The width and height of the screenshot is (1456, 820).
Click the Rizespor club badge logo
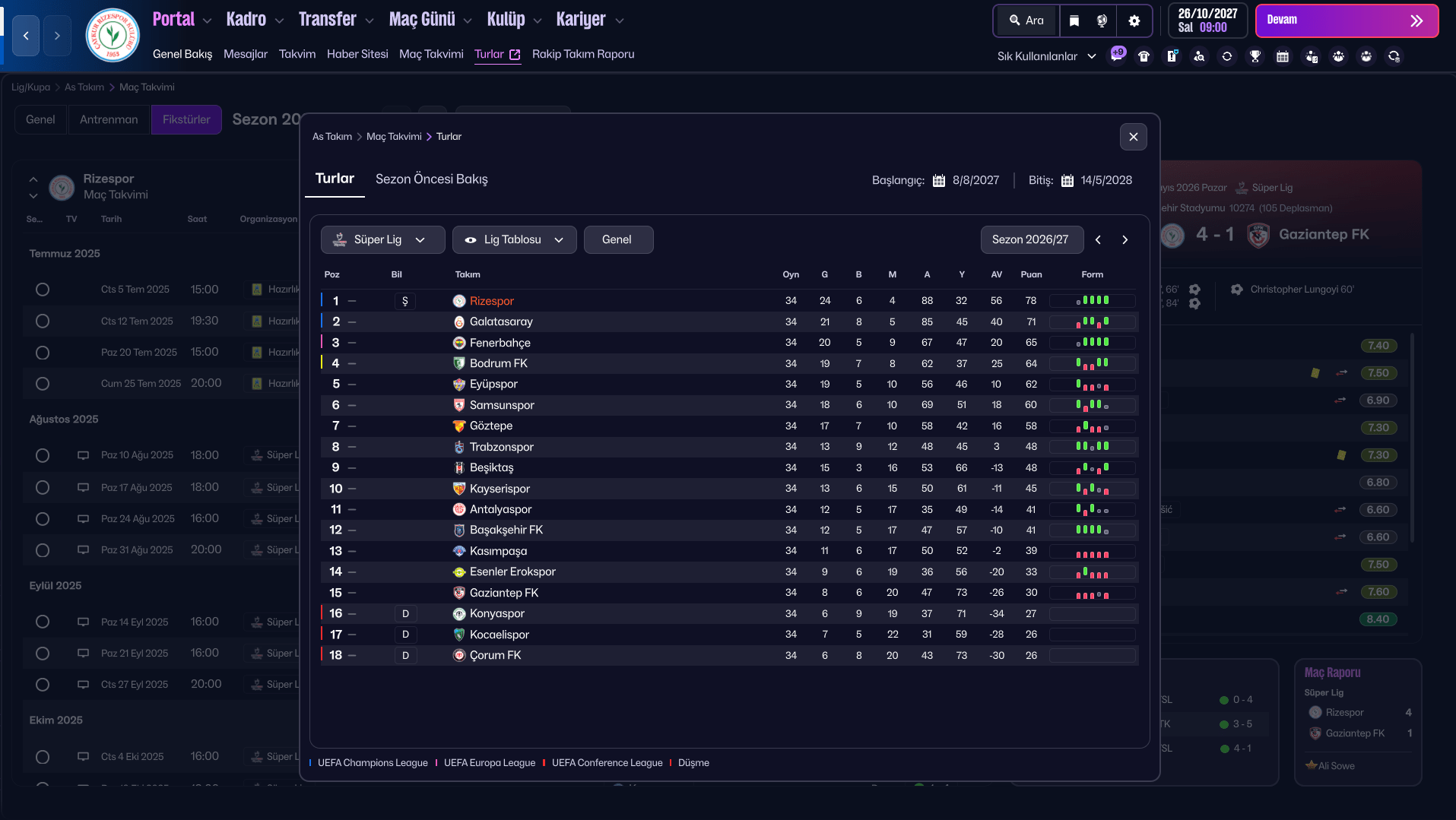click(113, 35)
